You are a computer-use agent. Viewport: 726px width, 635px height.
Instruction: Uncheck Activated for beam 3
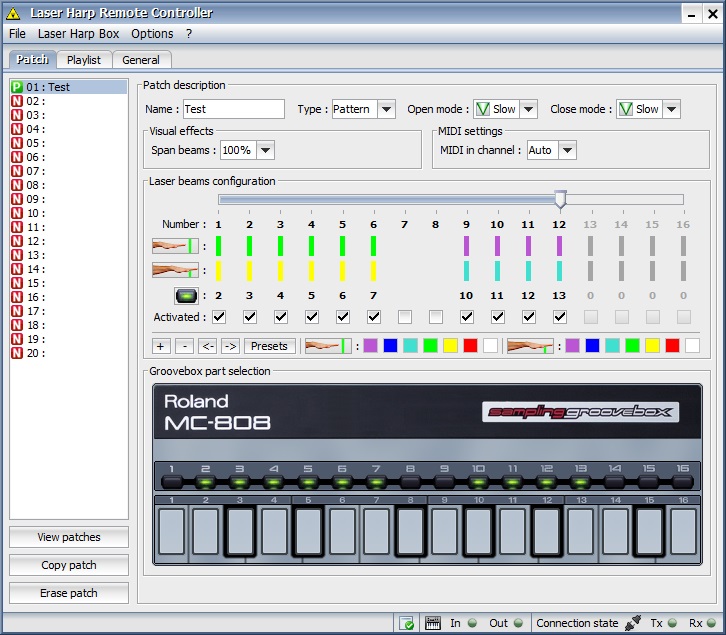[x=281, y=317]
